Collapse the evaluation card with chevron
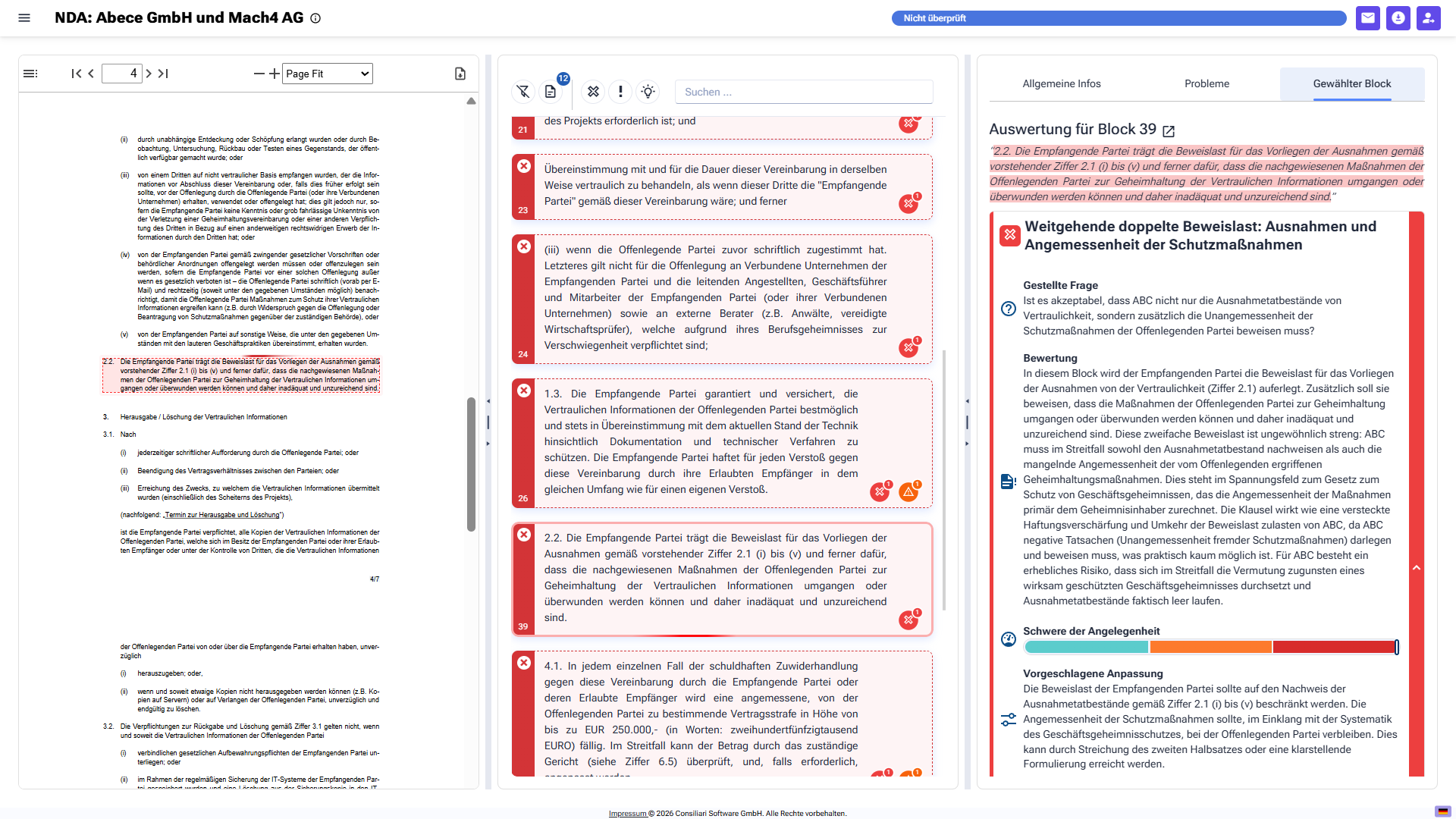Screen dimensions: 1456x819 (1417, 568)
